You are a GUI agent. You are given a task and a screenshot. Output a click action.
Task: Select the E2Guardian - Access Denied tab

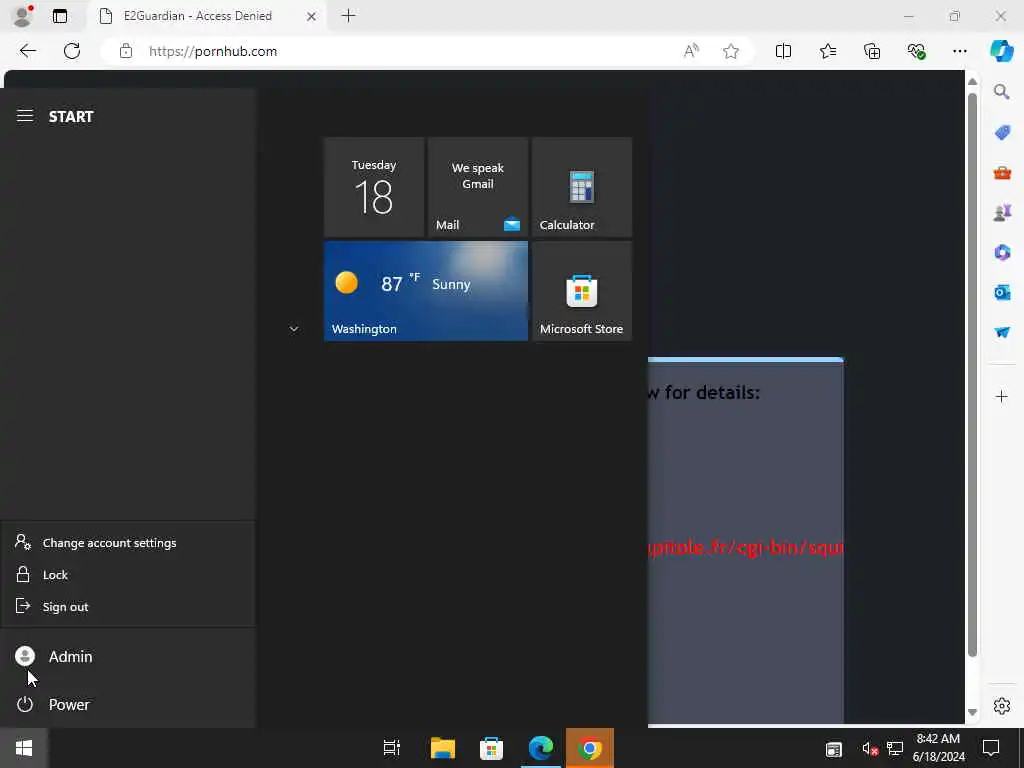coord(208,16)
